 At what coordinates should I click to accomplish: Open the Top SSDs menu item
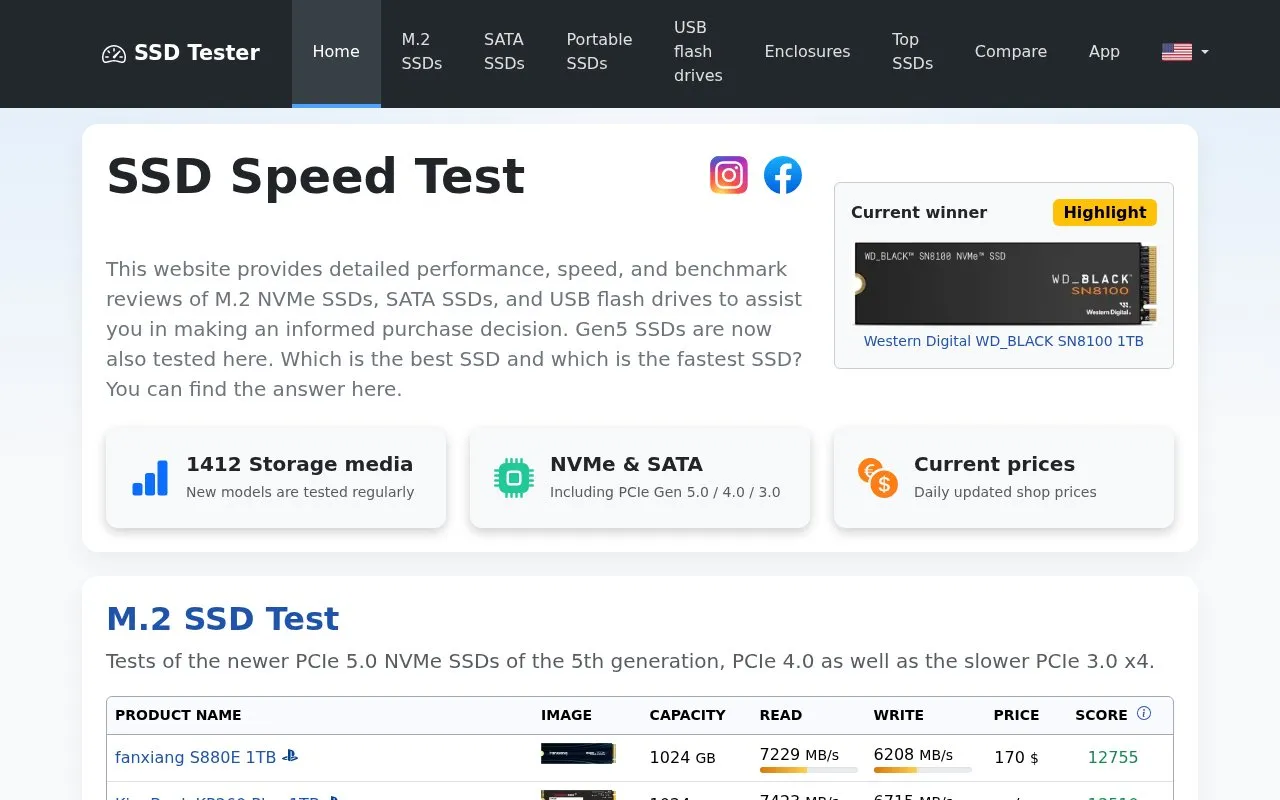[912, 52]
